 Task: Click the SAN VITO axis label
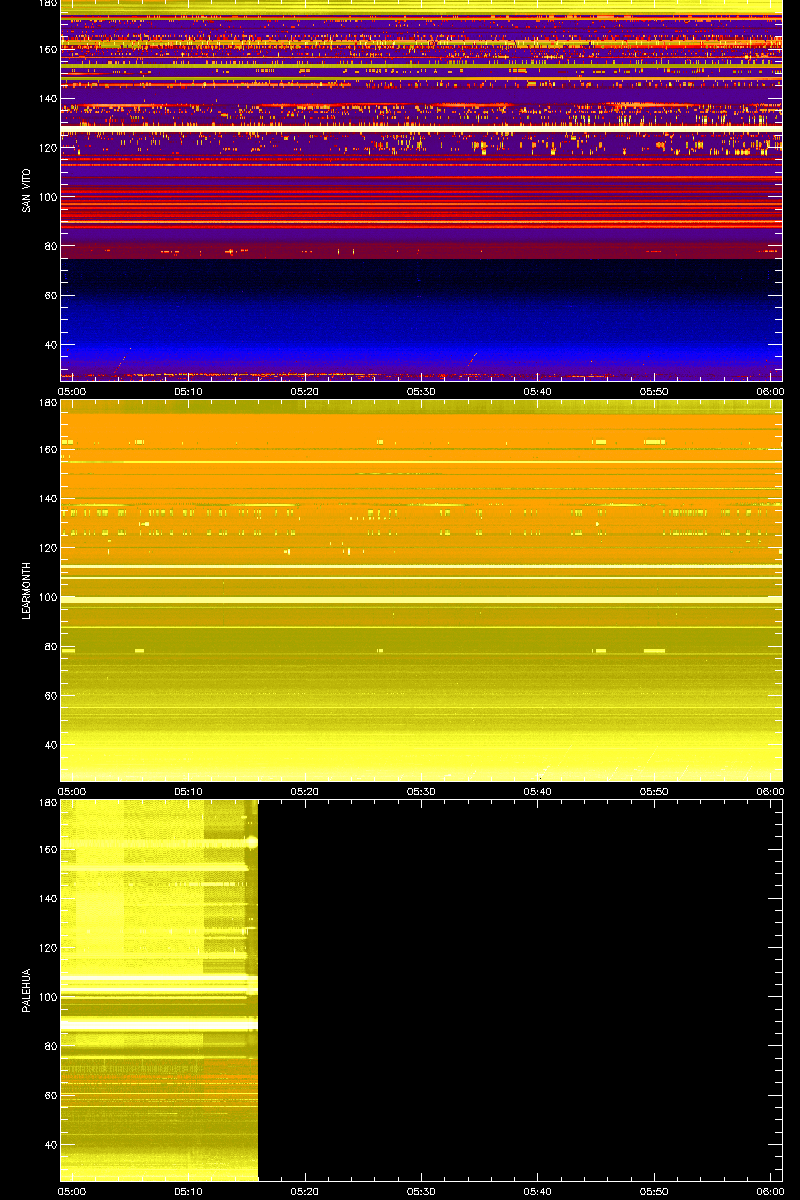pyautogui.click(x=25, y=191)
